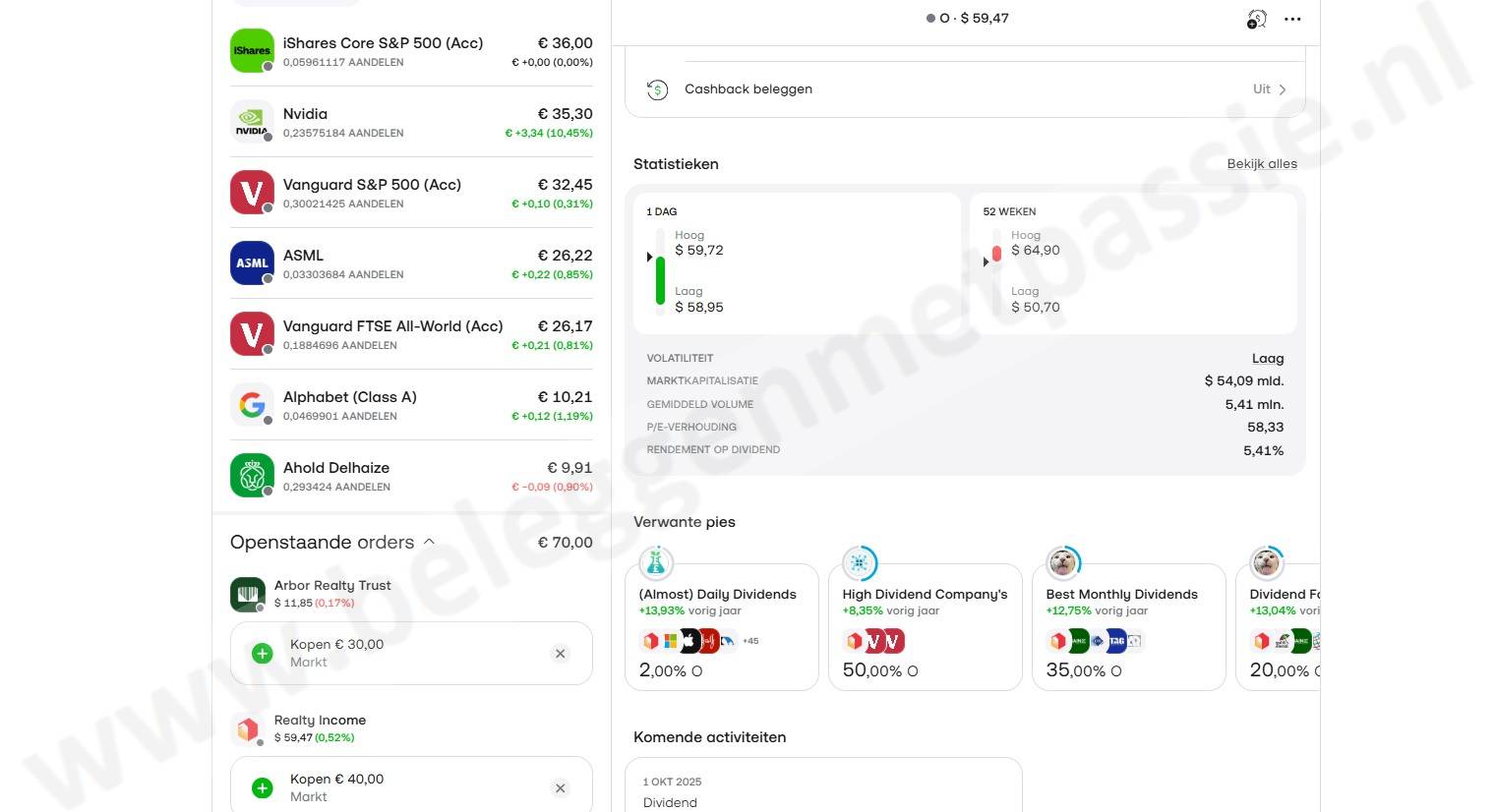
Task: Click the Nvidia stock logo icon
Action: click(x=252, y=122)
